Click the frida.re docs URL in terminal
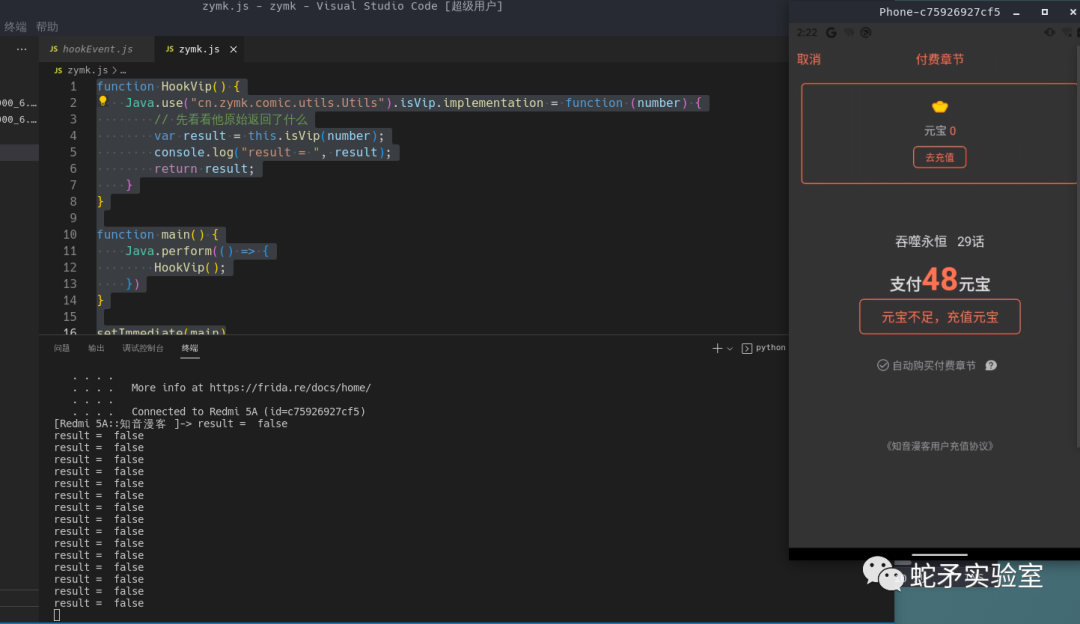 tap(290, 388)
